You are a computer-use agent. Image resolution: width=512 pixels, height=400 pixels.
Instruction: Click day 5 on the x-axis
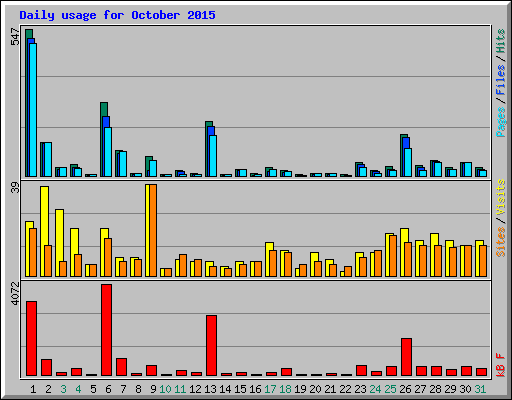93,389
